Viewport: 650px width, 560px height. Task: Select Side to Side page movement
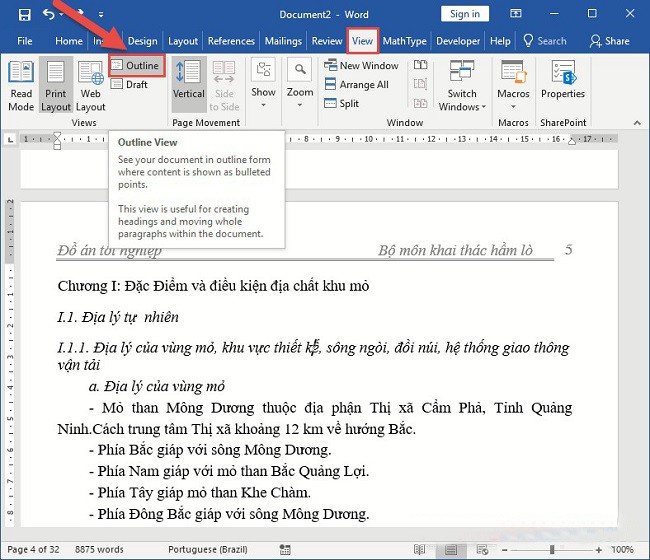point(224,85)
